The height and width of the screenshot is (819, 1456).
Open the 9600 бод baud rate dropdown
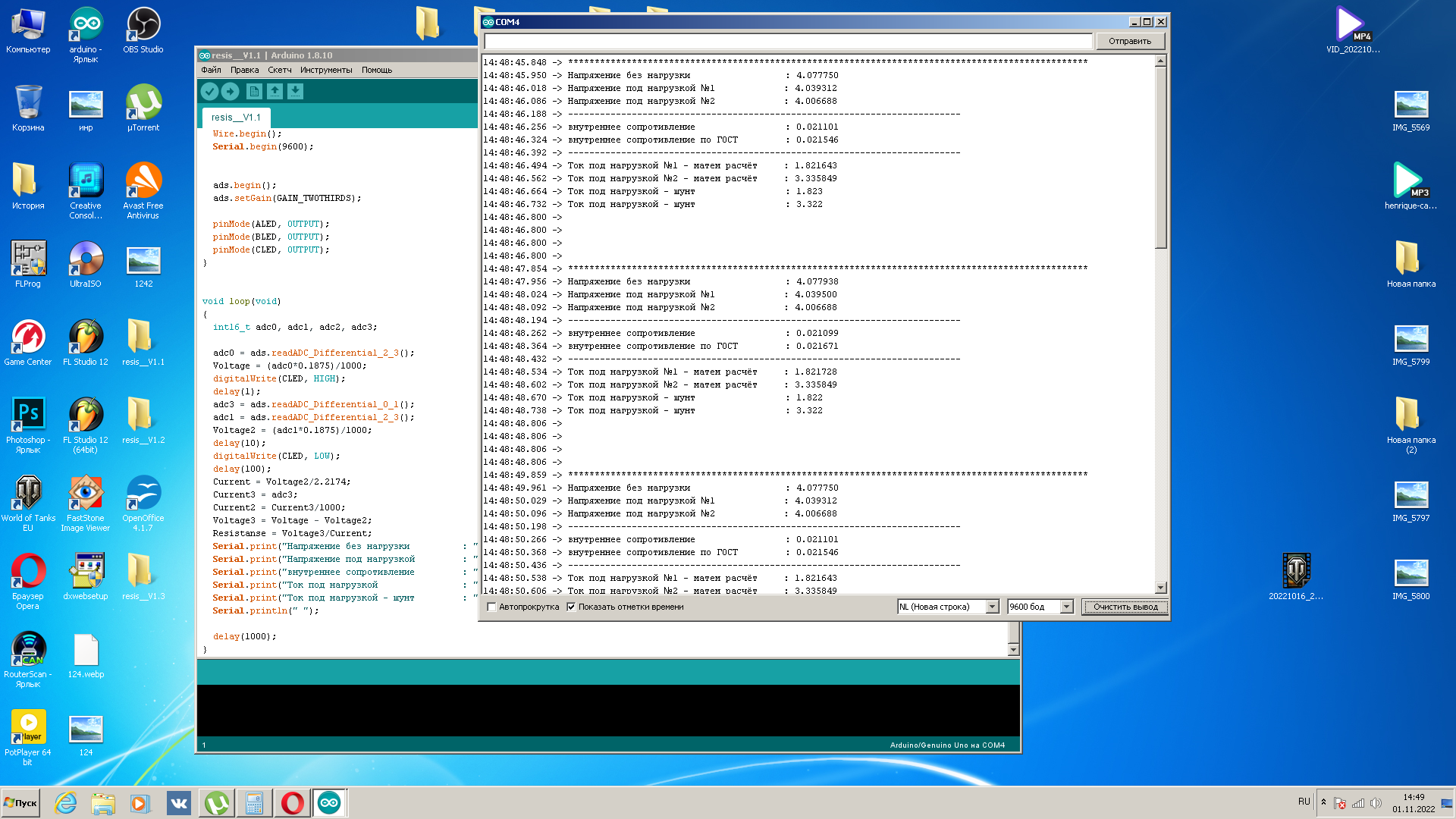[1066, 607]
